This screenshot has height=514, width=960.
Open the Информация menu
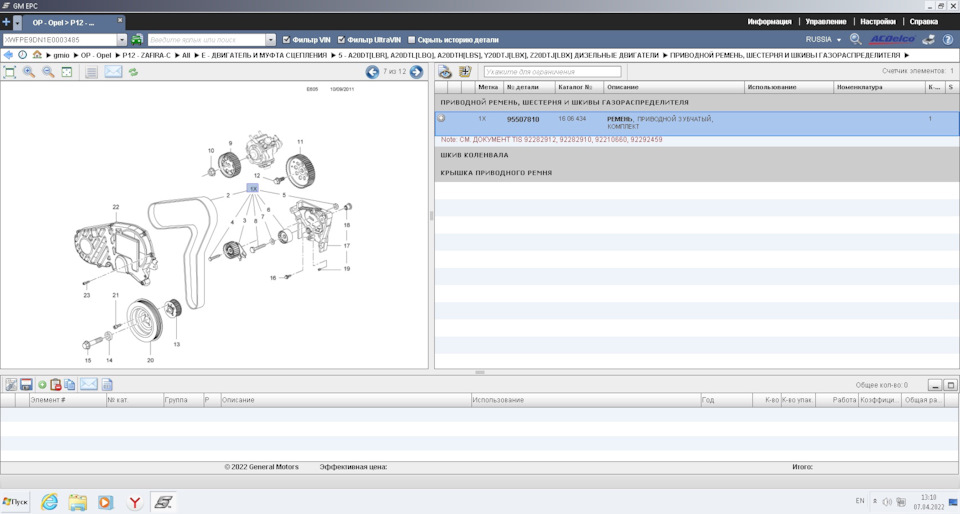click(x=769, y=21)
